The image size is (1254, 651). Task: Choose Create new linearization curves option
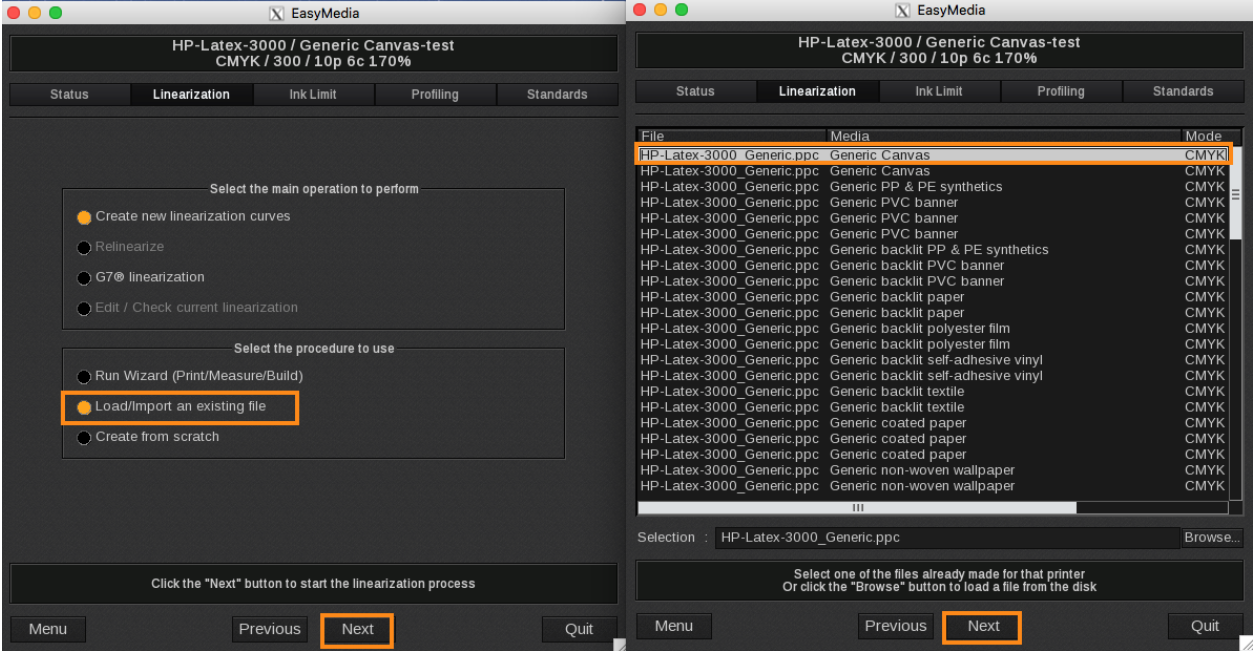pyautogui.click(x=85, y=216)
